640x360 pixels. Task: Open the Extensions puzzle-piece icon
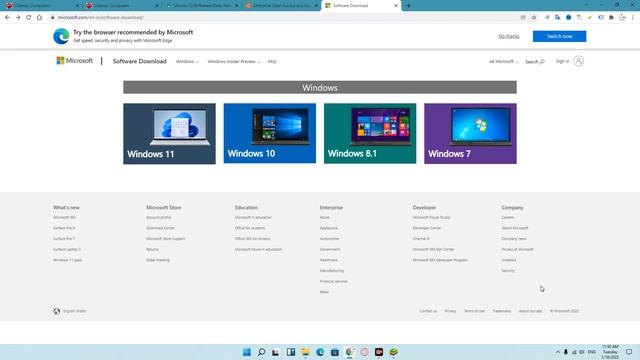pos(611,18)
